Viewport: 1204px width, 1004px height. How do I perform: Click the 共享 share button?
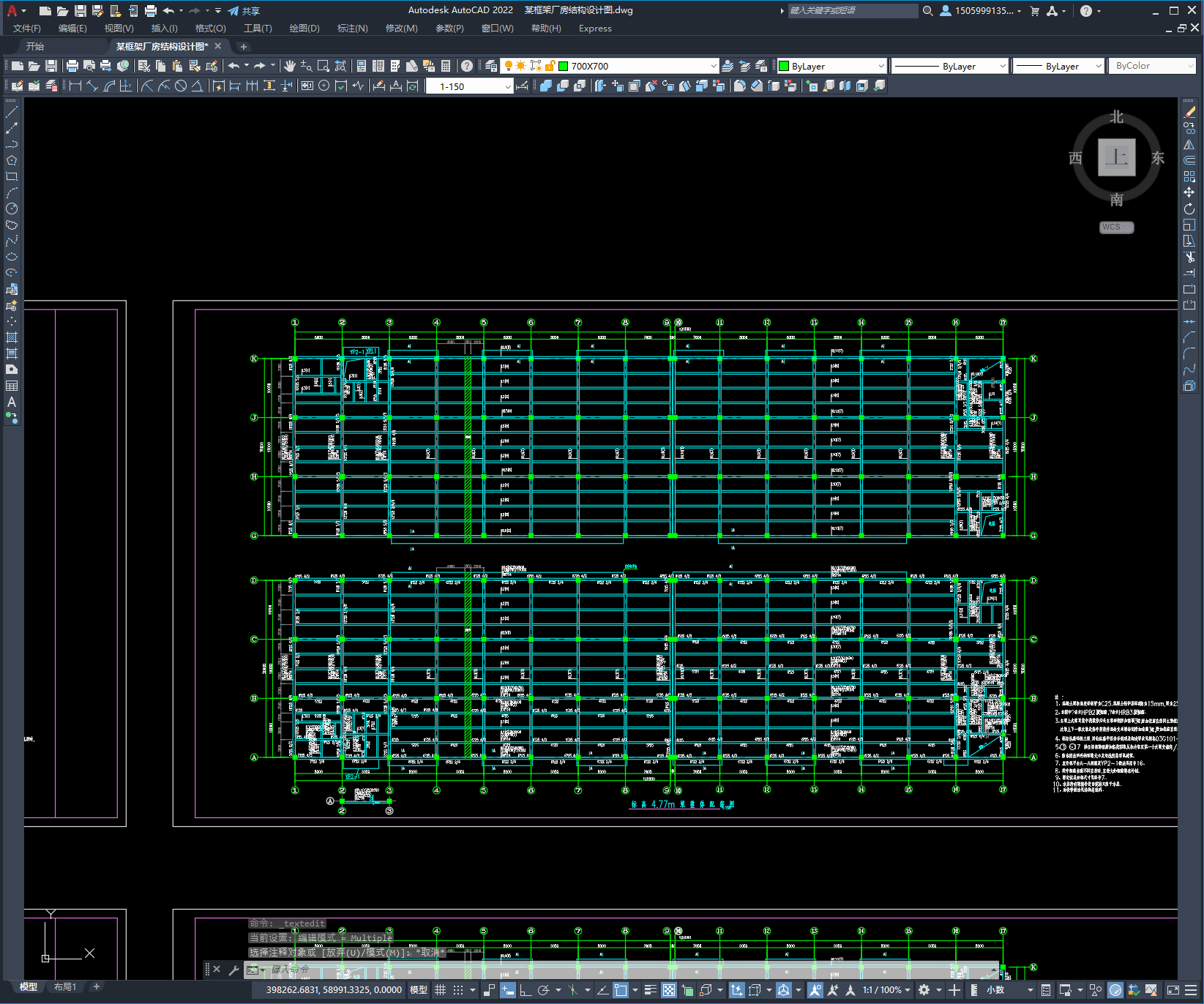click(x=244, y=11)
